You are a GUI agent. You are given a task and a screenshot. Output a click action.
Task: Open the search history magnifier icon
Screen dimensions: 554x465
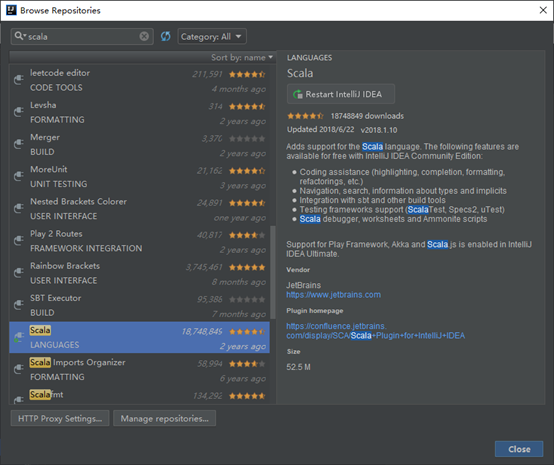coord(20,36)
